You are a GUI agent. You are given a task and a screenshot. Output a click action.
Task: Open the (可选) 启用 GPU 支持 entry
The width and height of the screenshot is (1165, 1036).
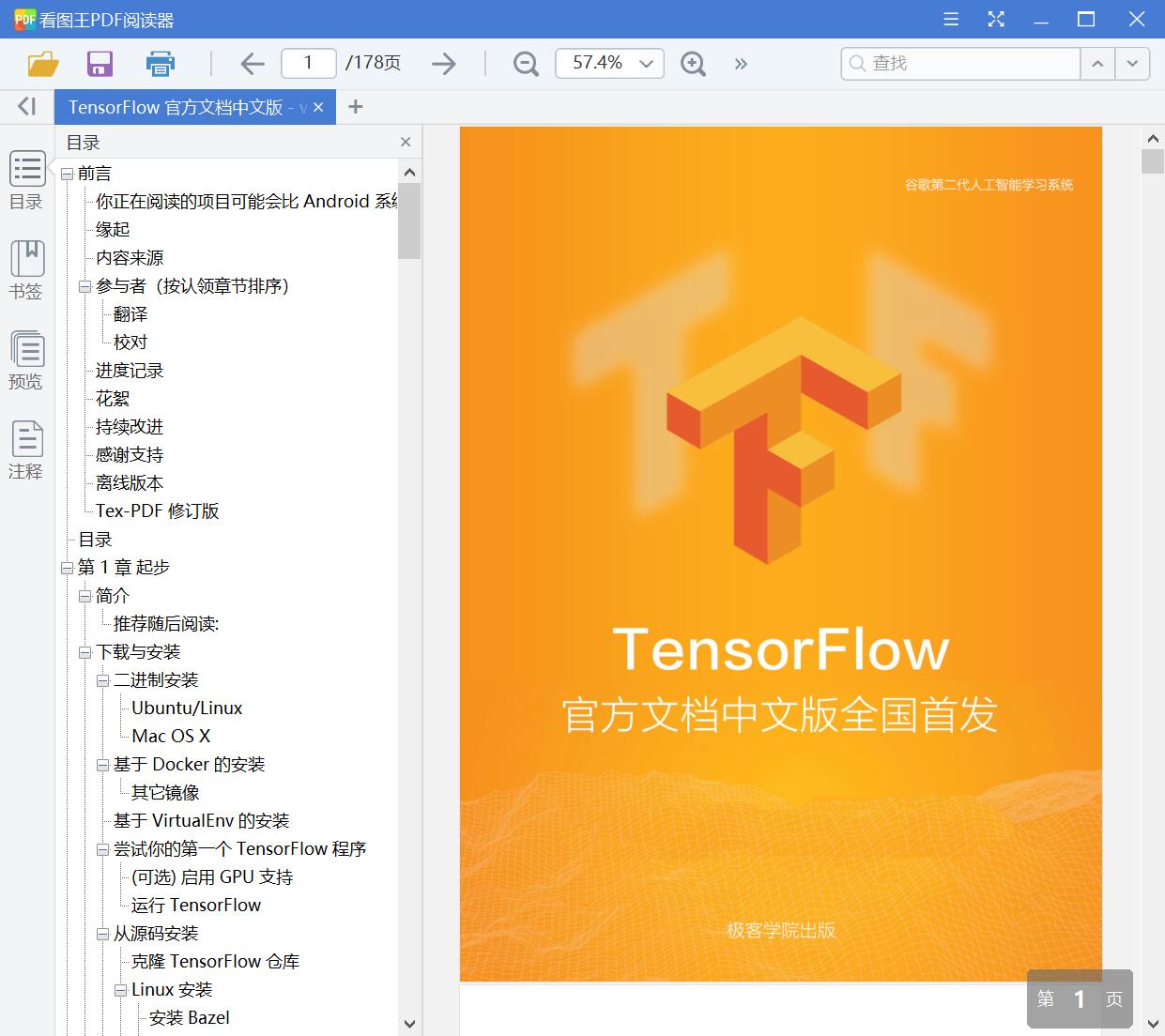tap(212, 876)
